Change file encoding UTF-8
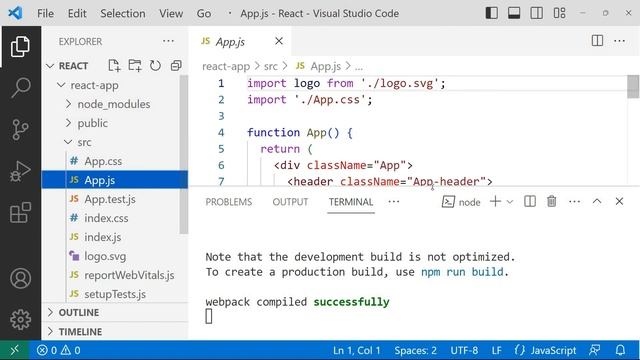 coord(464,350)
